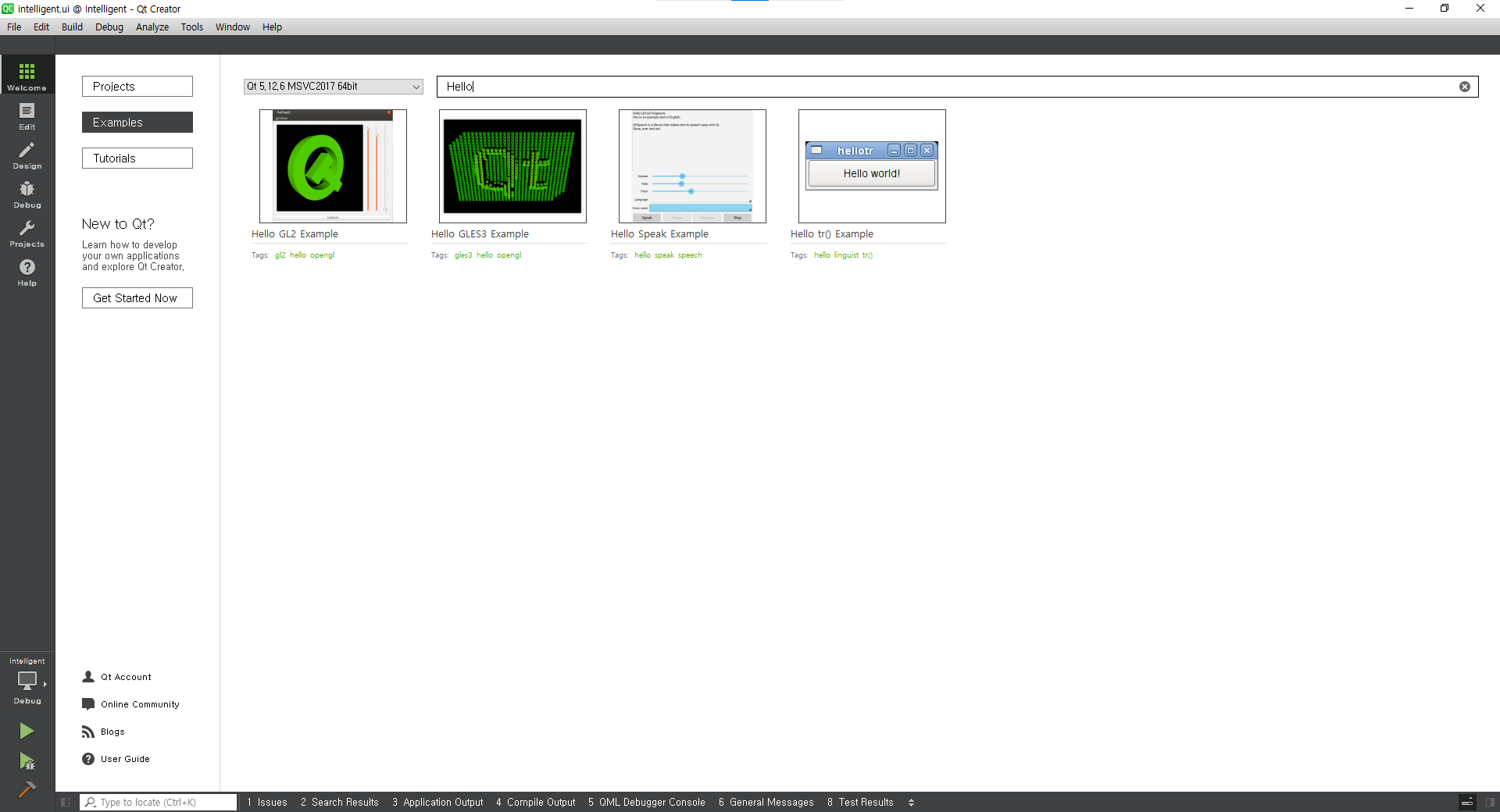Open the File menu
1500x812 pixels.
(14, 27)
